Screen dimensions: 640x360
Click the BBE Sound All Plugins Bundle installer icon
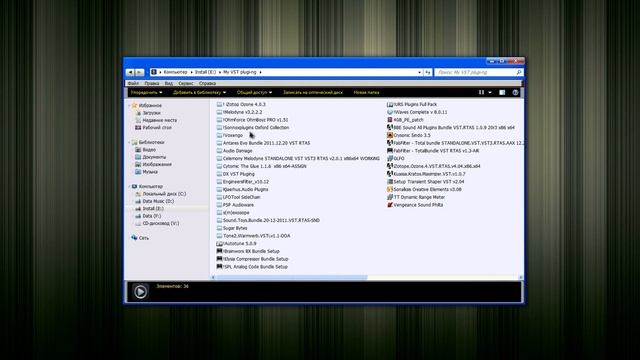390,127
